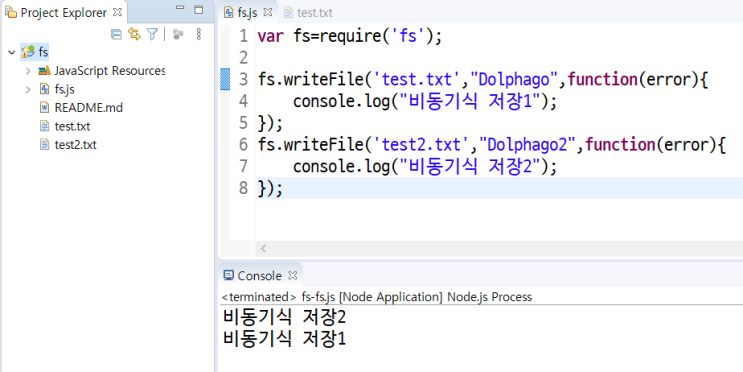Screen dimensions: 743x372
Task: Click the test.txt file icon in explorer
Action: point(45,126)
